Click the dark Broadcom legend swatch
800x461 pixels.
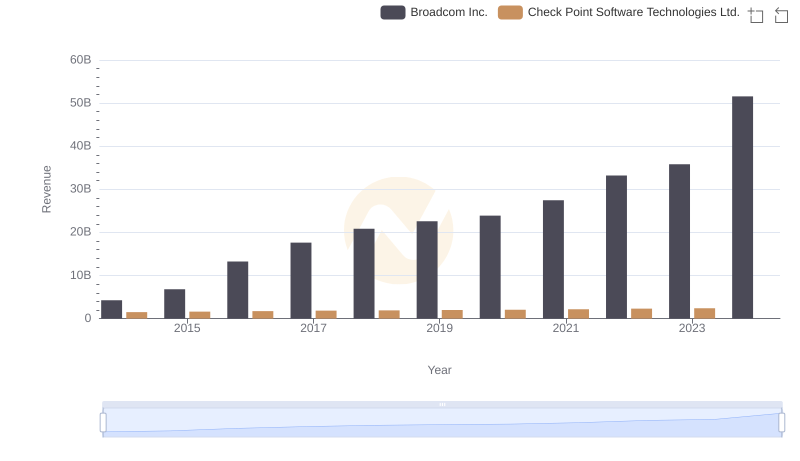393,12
